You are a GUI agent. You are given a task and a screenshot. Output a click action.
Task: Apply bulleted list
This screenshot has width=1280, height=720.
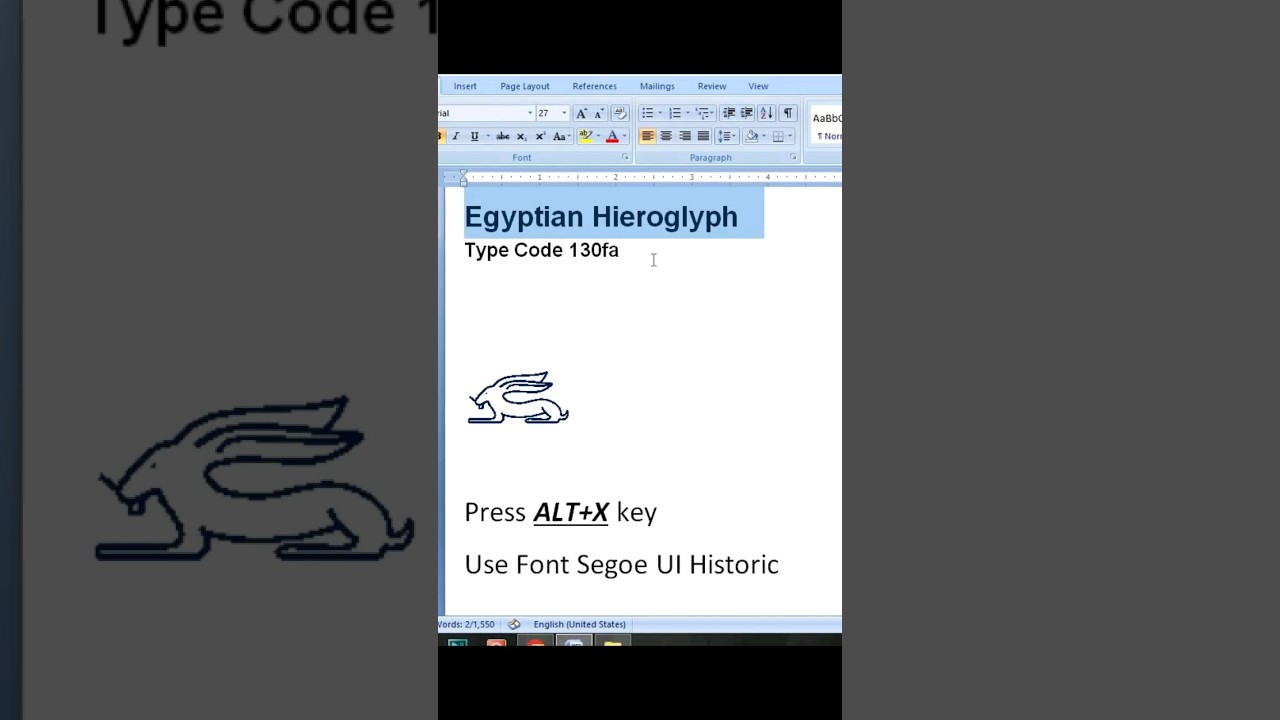[647, 113]
